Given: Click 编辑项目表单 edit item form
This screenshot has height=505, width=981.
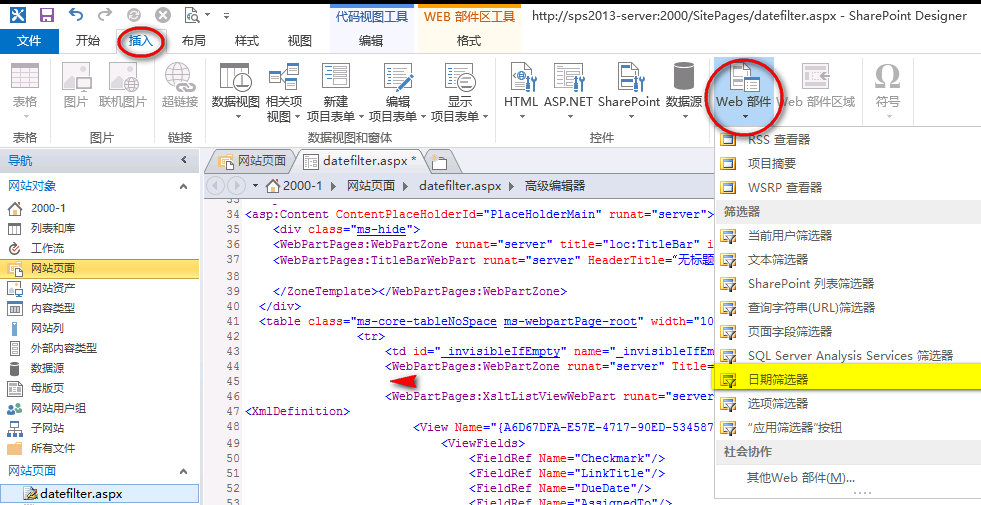Looking at the screenshot, I should coord(397,91).
